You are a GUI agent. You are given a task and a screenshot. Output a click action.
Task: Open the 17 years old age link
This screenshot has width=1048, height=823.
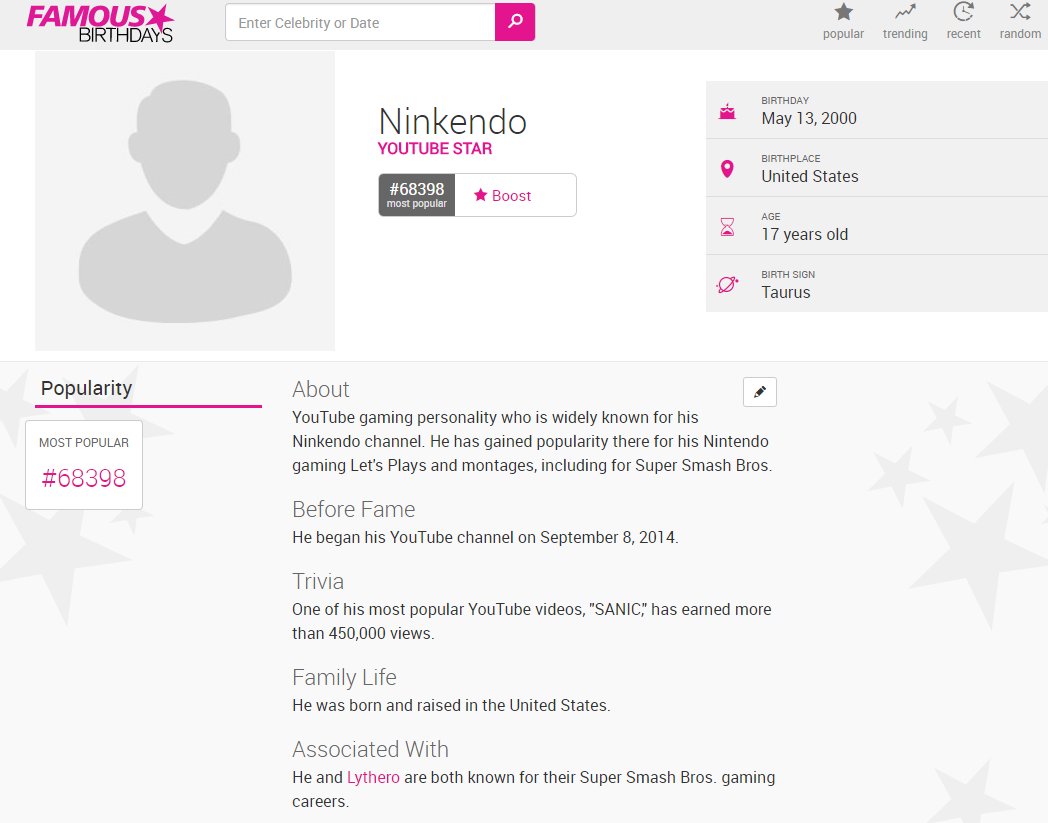(805, 235)
